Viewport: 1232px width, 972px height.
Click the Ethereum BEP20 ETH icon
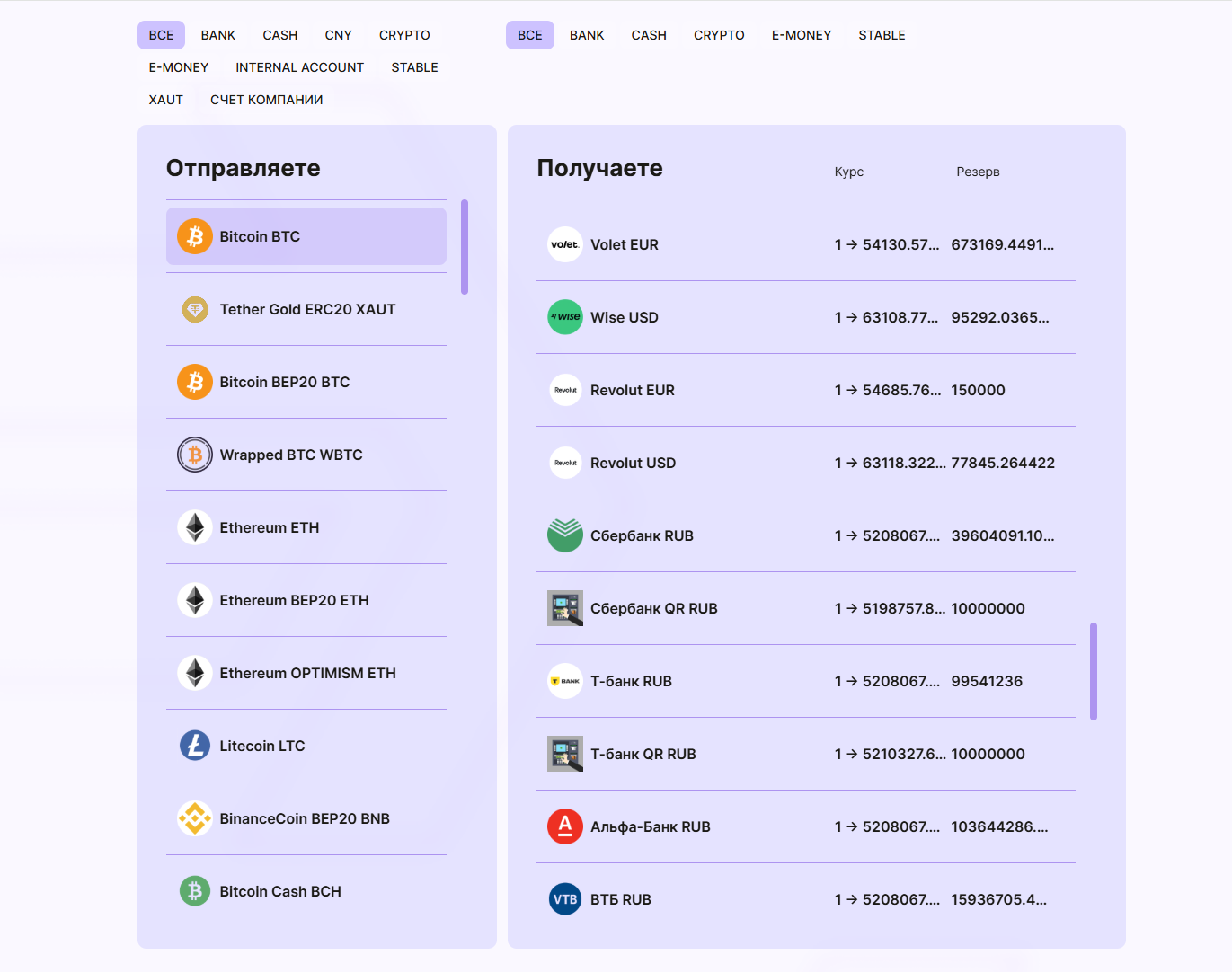point(195,600)
